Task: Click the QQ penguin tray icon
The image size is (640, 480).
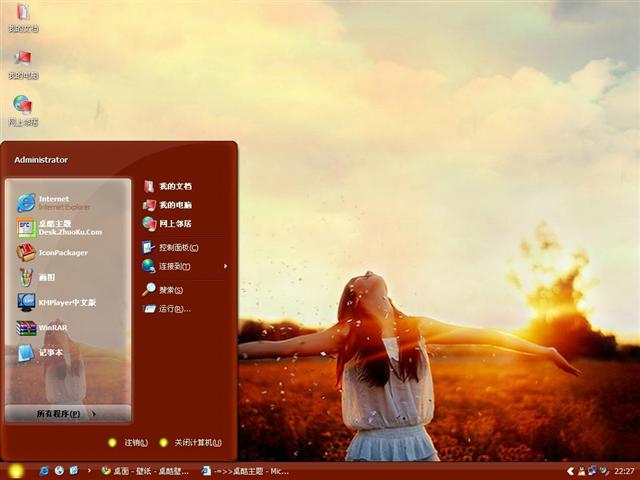Action: [581, 471]
